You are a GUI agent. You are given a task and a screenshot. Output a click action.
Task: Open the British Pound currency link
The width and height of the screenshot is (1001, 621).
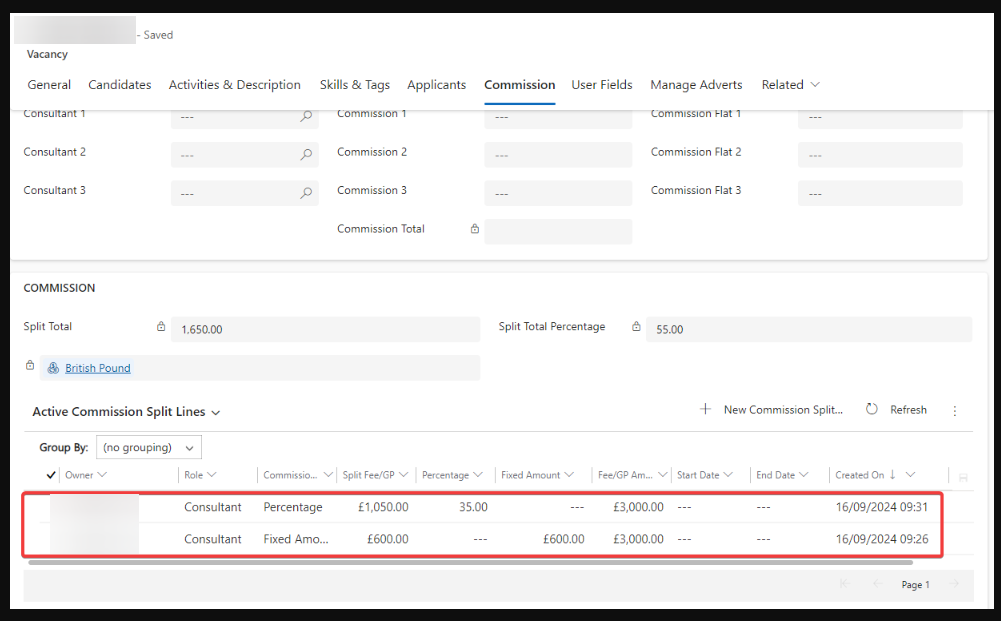[97, 367]
